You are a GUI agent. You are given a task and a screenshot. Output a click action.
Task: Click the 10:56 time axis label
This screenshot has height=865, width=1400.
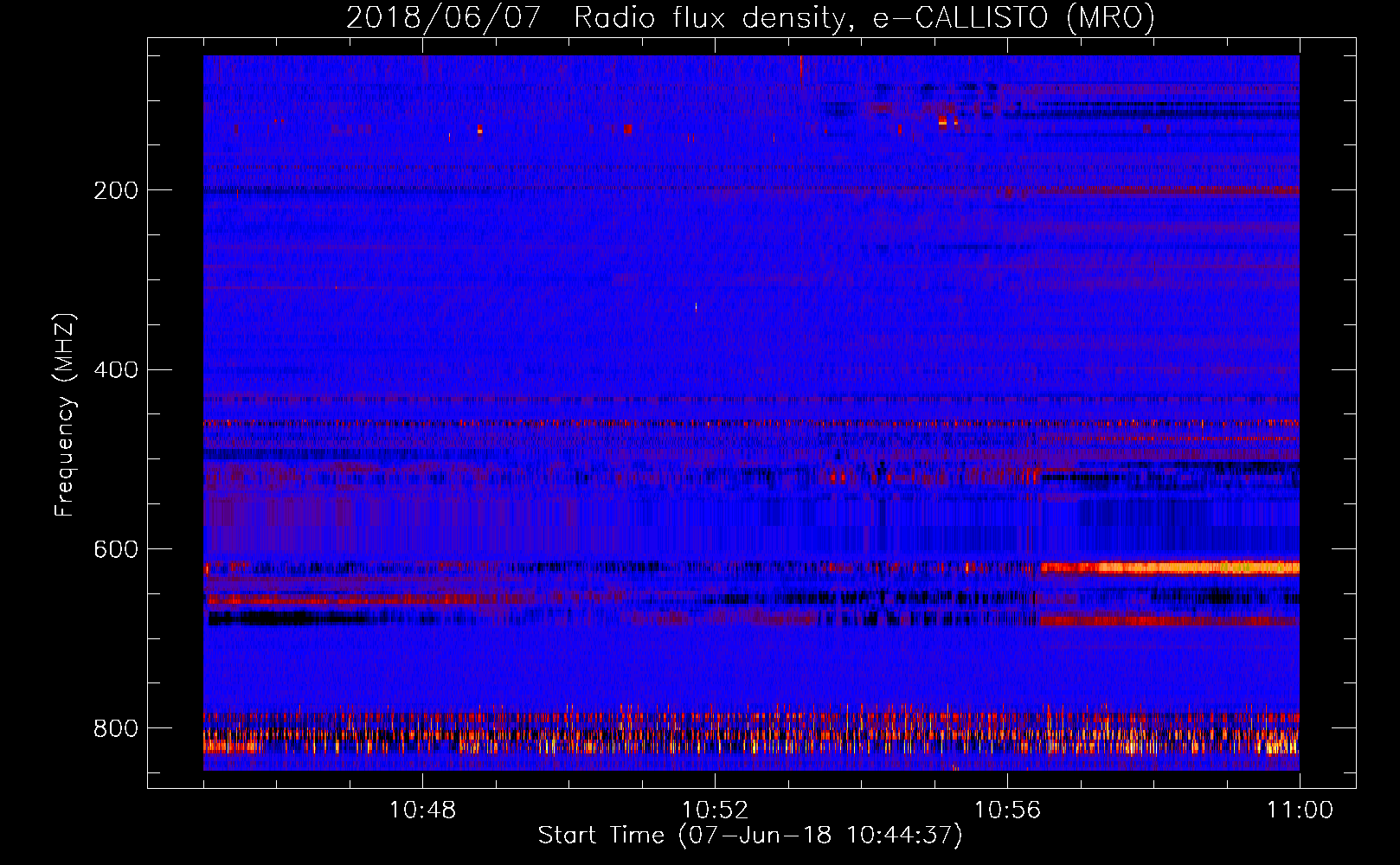pos(1007,811)
